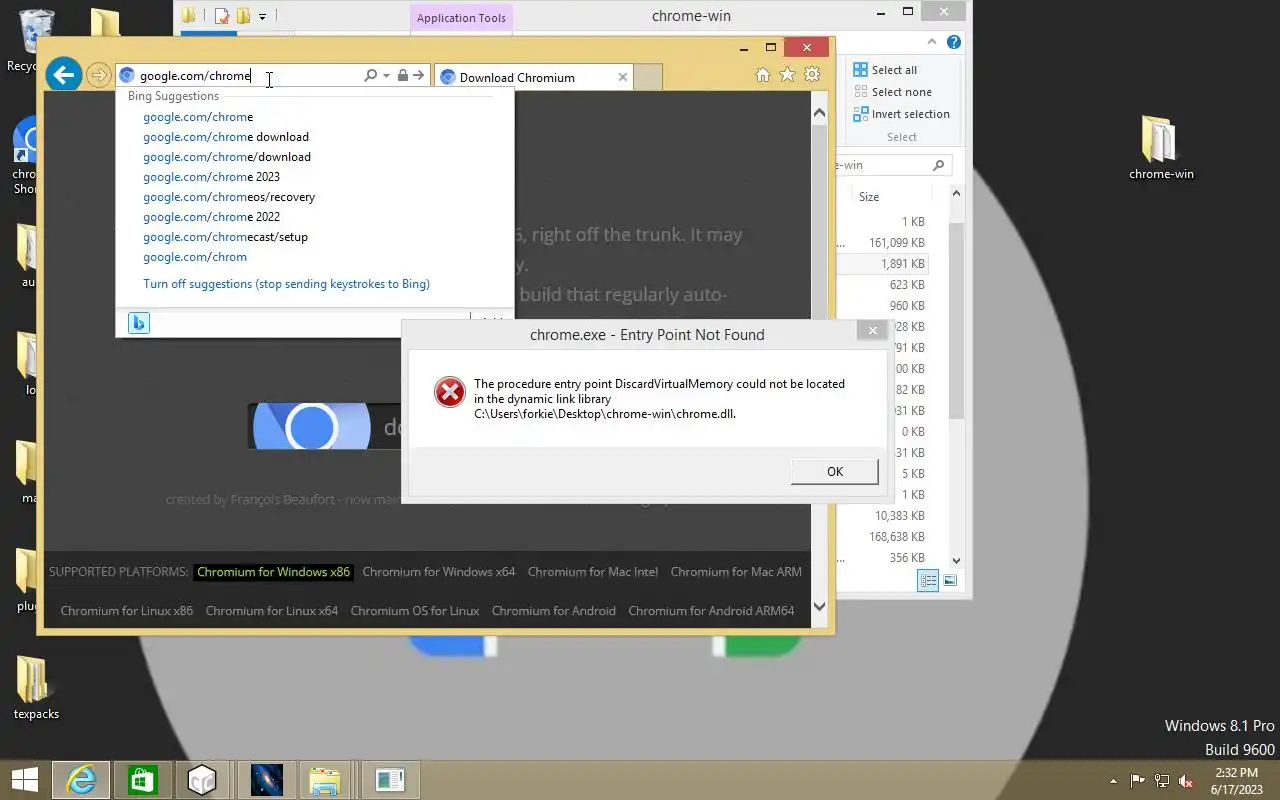
Task: Click the security lock icon in the address bar
Action: click(x=403, y=76)
